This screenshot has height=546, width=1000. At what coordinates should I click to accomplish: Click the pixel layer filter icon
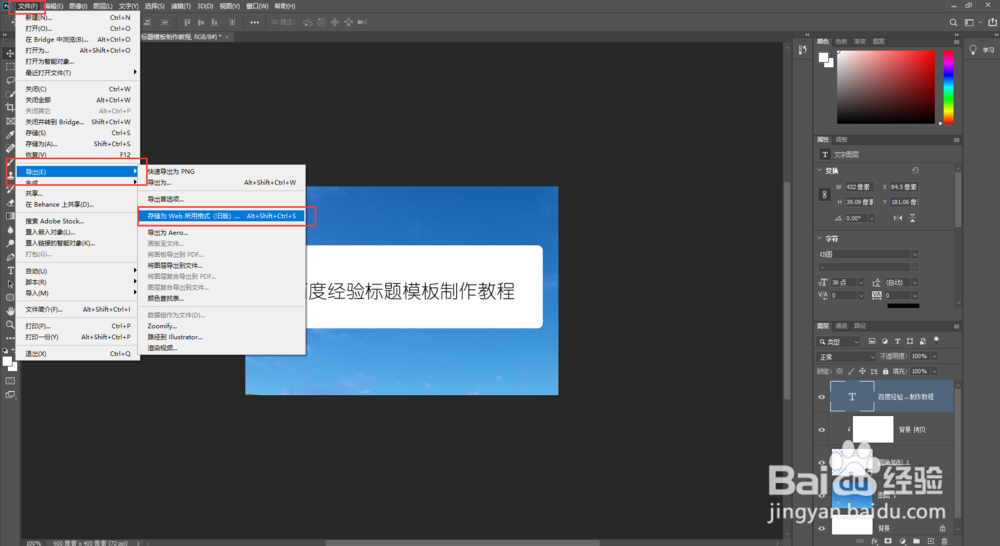(x=872, y=341)
